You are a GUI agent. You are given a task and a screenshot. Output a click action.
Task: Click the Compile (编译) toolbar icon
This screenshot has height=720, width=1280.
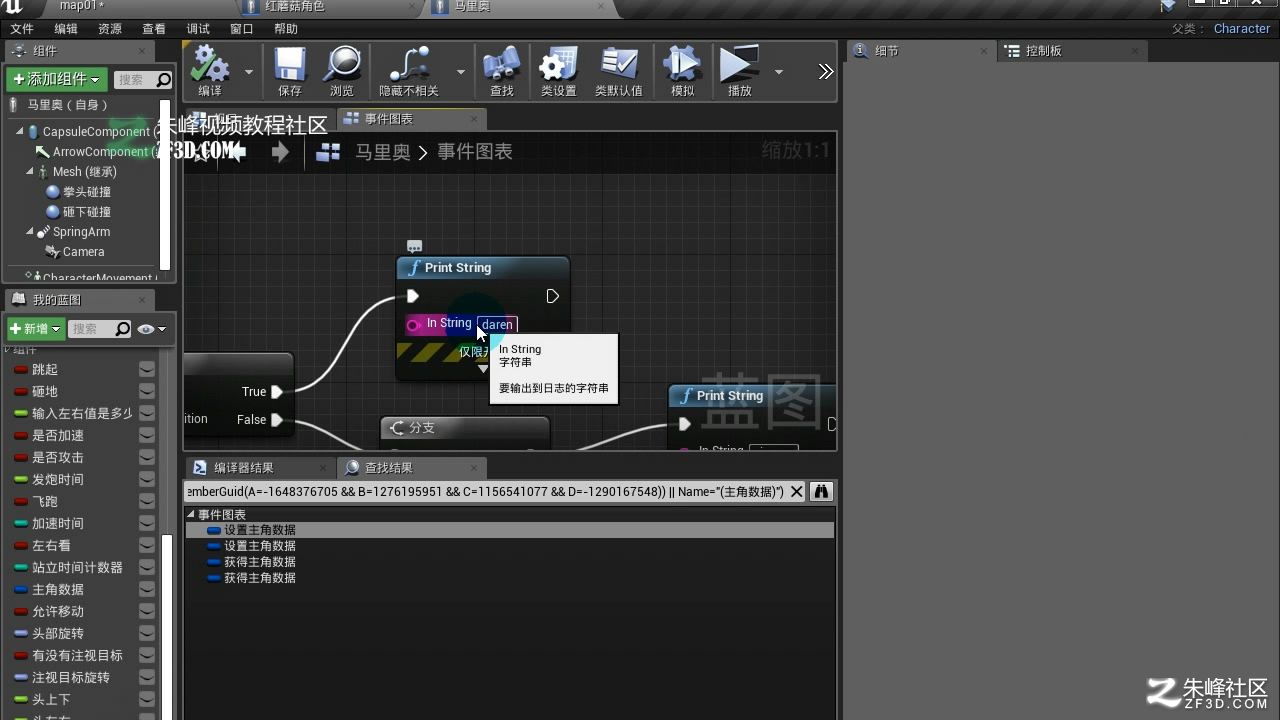pos(210,64)
